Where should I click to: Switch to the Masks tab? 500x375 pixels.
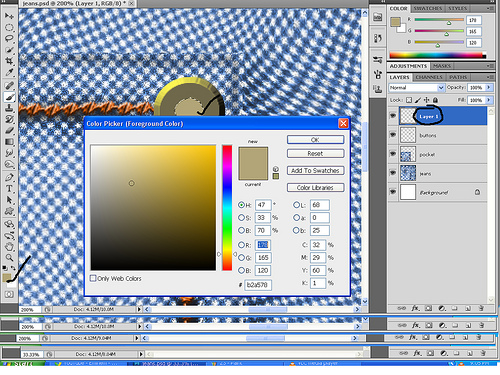pyautogui.click(x=442, y=66)
